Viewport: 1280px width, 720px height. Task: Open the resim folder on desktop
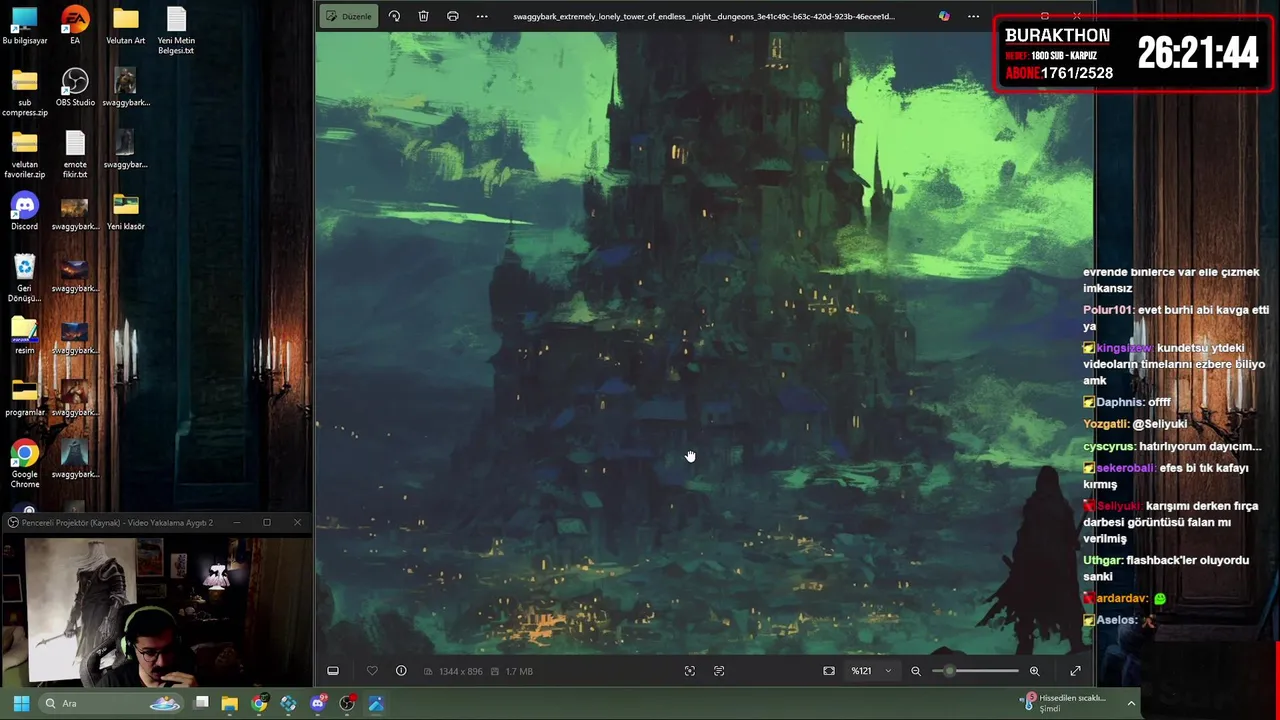(25, 336)
